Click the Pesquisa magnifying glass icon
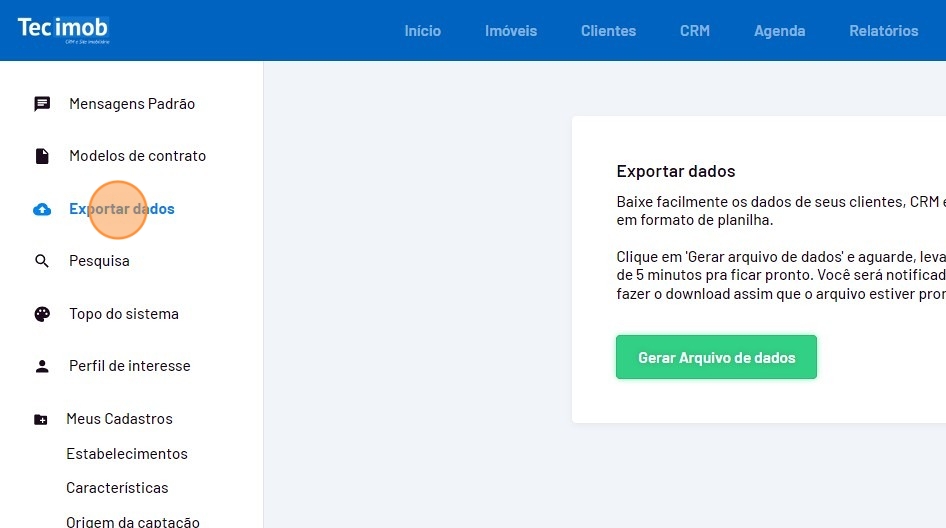Image resolution: width=946 pixels, height=528 pixels. point(42,261)
